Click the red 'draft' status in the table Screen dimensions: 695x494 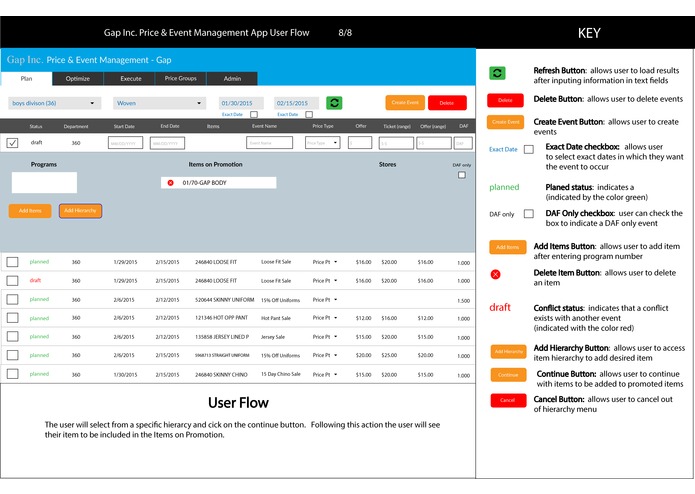[x=35, y=280]
